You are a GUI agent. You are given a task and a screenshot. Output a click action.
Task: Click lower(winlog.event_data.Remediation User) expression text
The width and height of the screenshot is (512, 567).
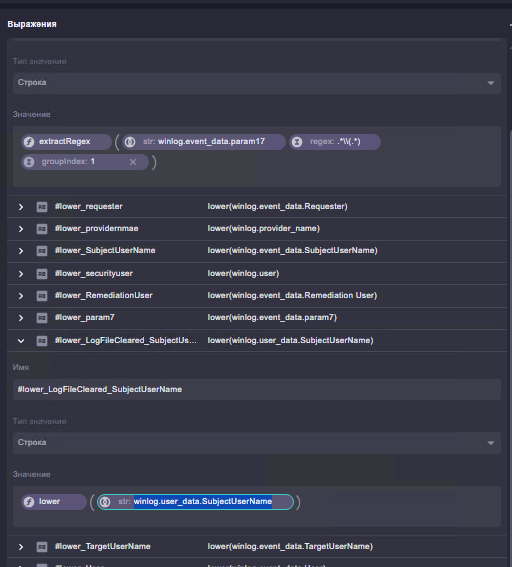[292, 295]
